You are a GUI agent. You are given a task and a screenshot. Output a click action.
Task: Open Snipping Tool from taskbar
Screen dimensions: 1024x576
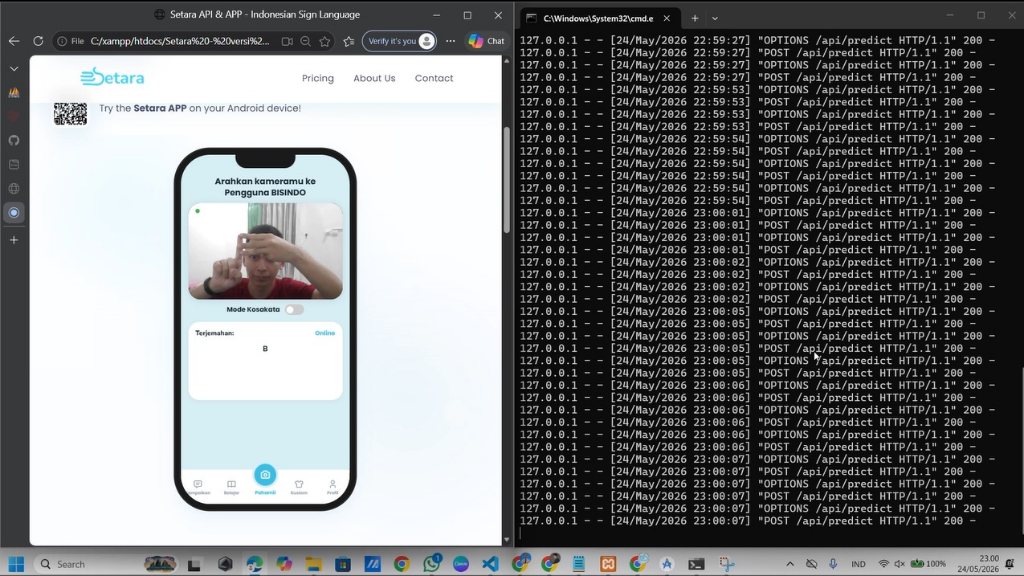click(x=726, y=564)
